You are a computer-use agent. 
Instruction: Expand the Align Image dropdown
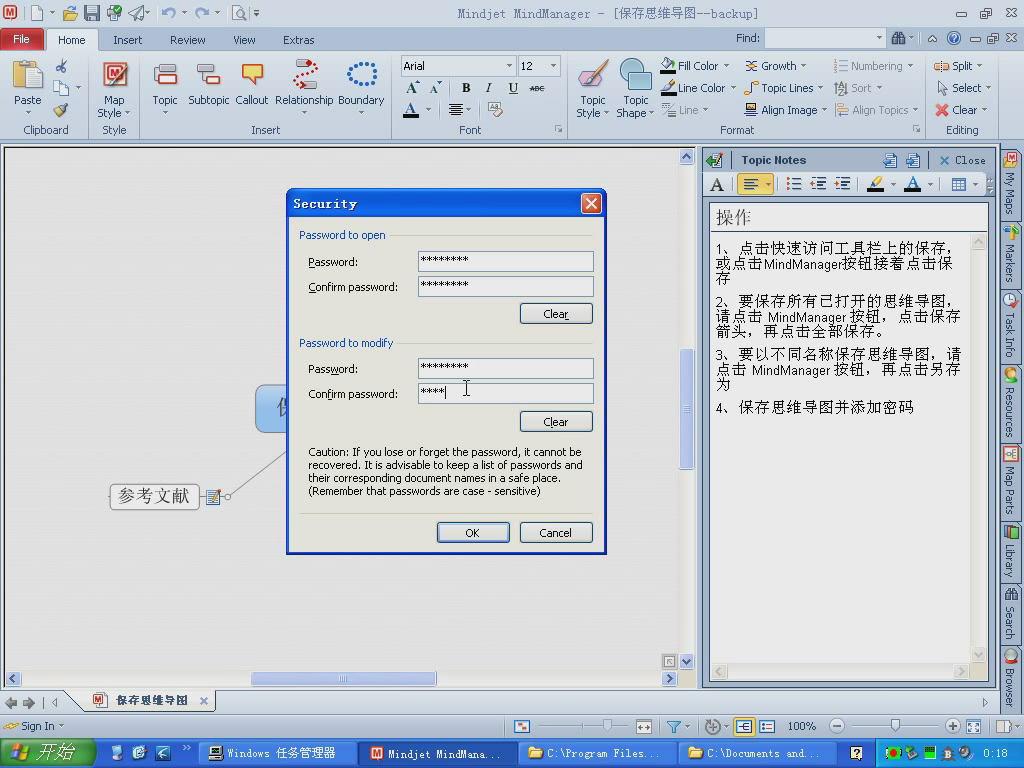[824, 110]
